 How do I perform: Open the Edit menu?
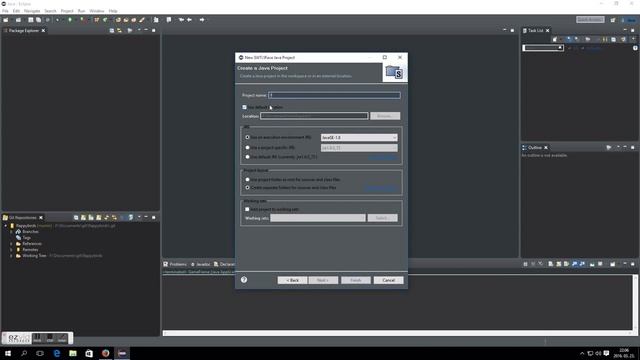(16, 11)
